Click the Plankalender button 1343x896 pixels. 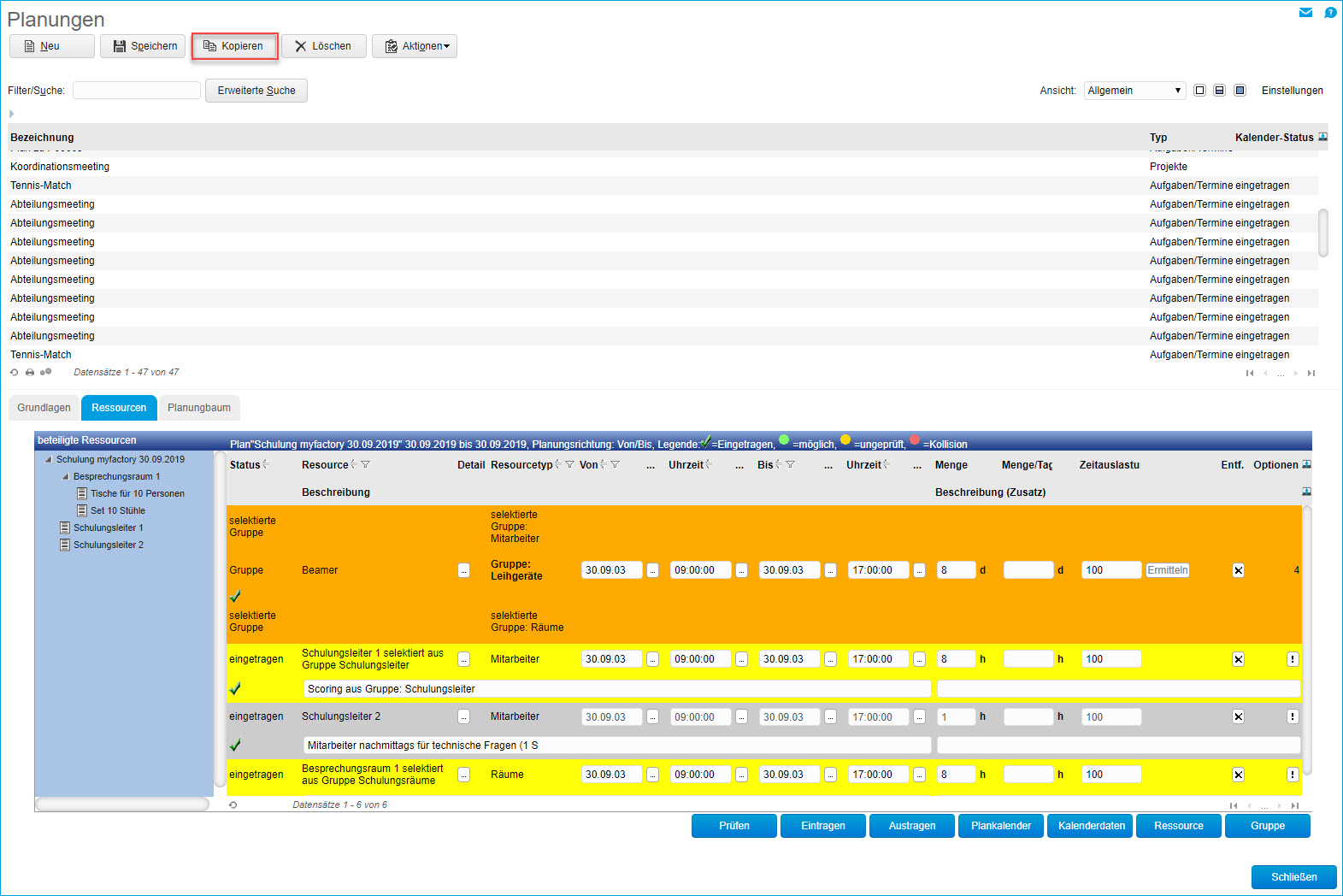point(1000,826)
